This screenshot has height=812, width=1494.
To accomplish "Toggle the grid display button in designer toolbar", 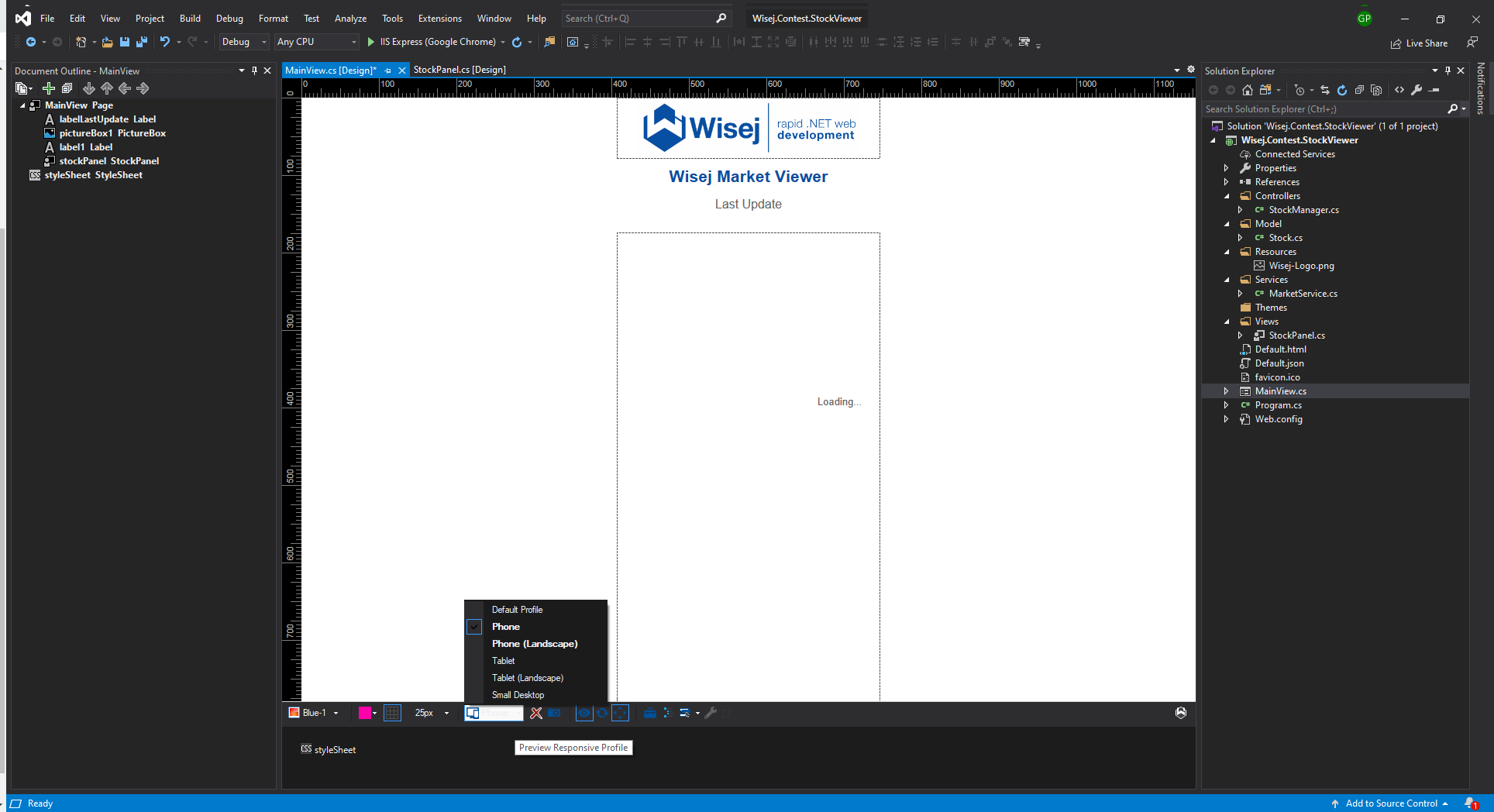I will [393, 713].
